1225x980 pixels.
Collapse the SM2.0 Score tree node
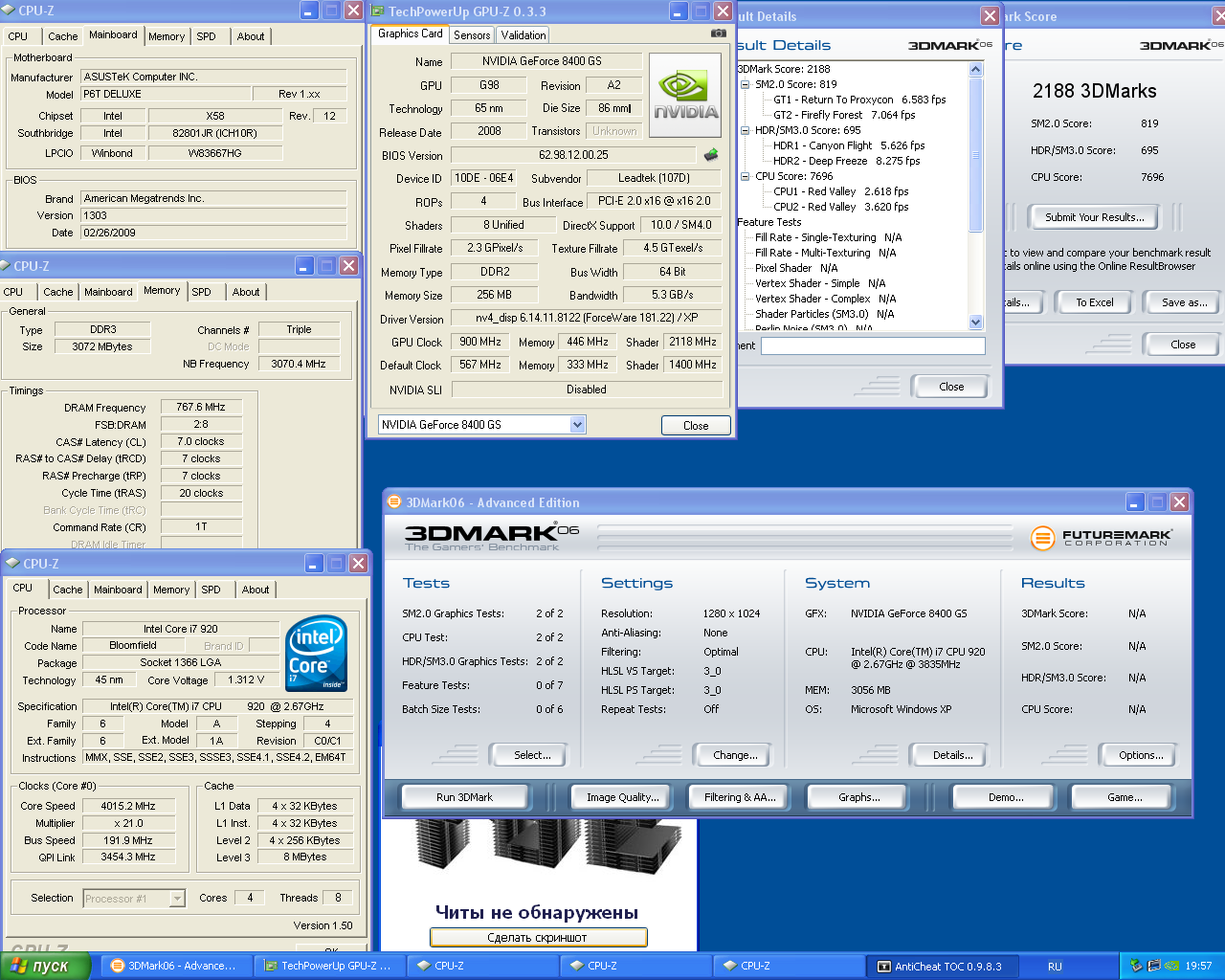pos(746,84)
